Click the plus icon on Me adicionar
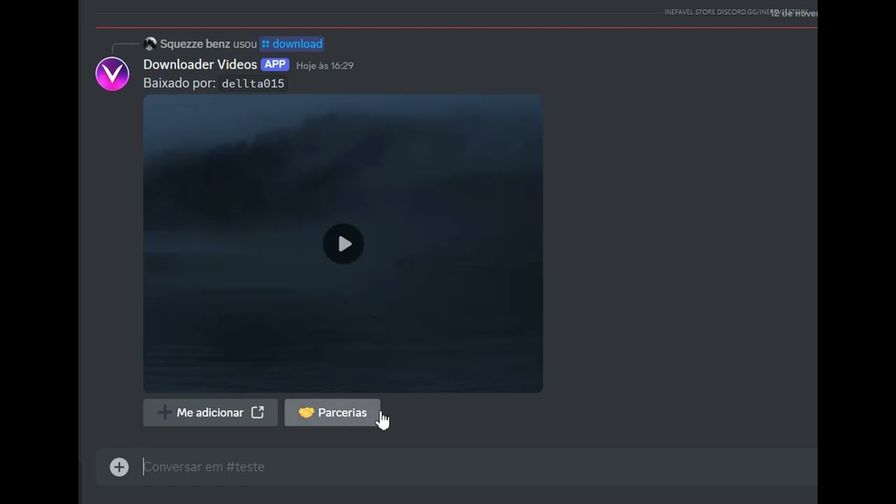The height and width of the screenshot is (504, 896). click(164, 412)
